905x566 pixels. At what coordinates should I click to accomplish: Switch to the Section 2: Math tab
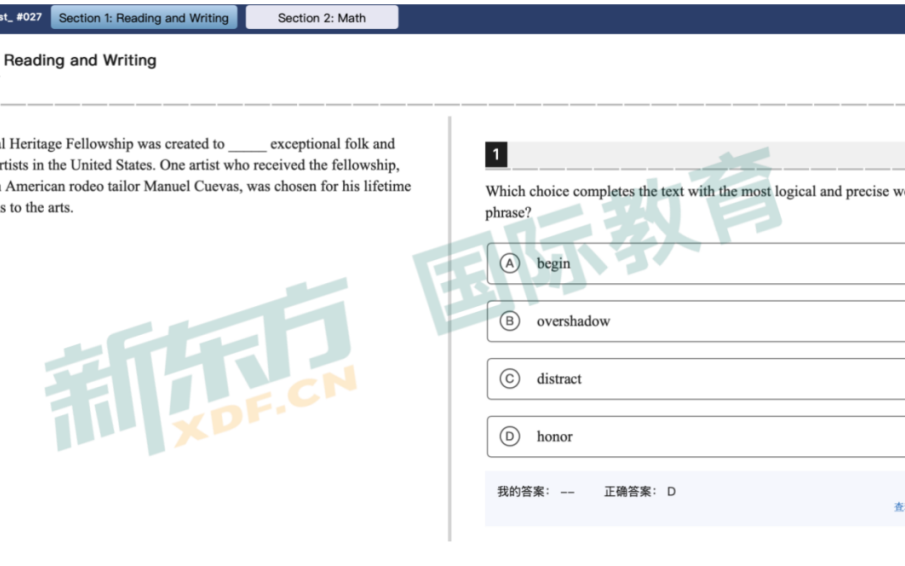(x=321, y=17)
